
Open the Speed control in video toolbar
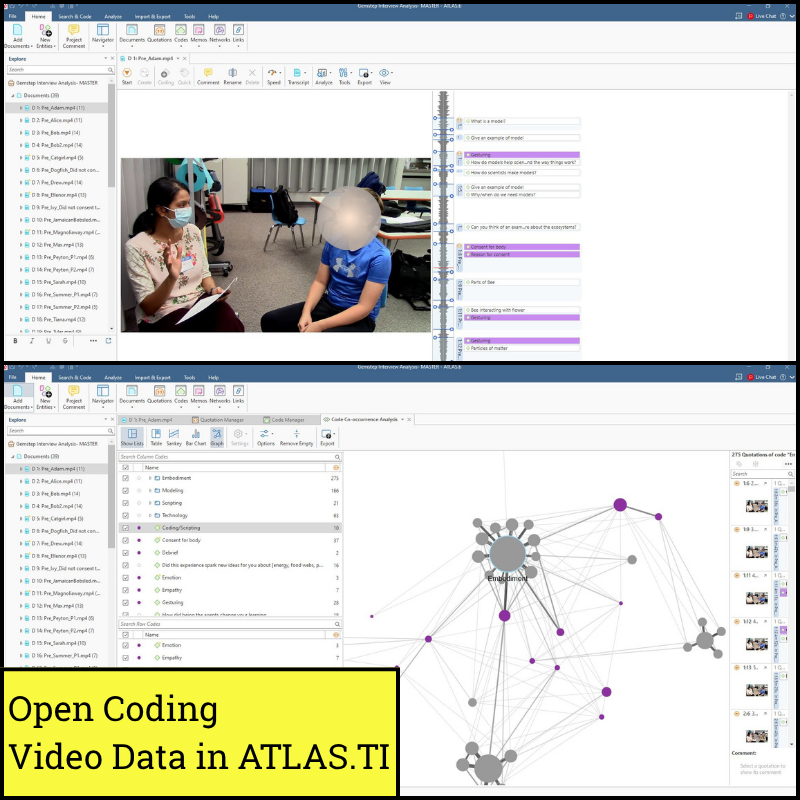click(274, 76)
